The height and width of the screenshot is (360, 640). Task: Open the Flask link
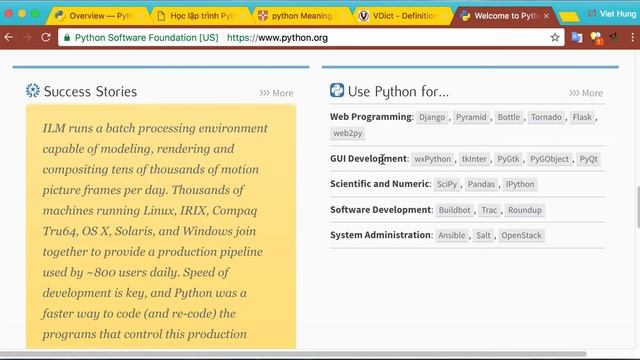pos(582,117)
